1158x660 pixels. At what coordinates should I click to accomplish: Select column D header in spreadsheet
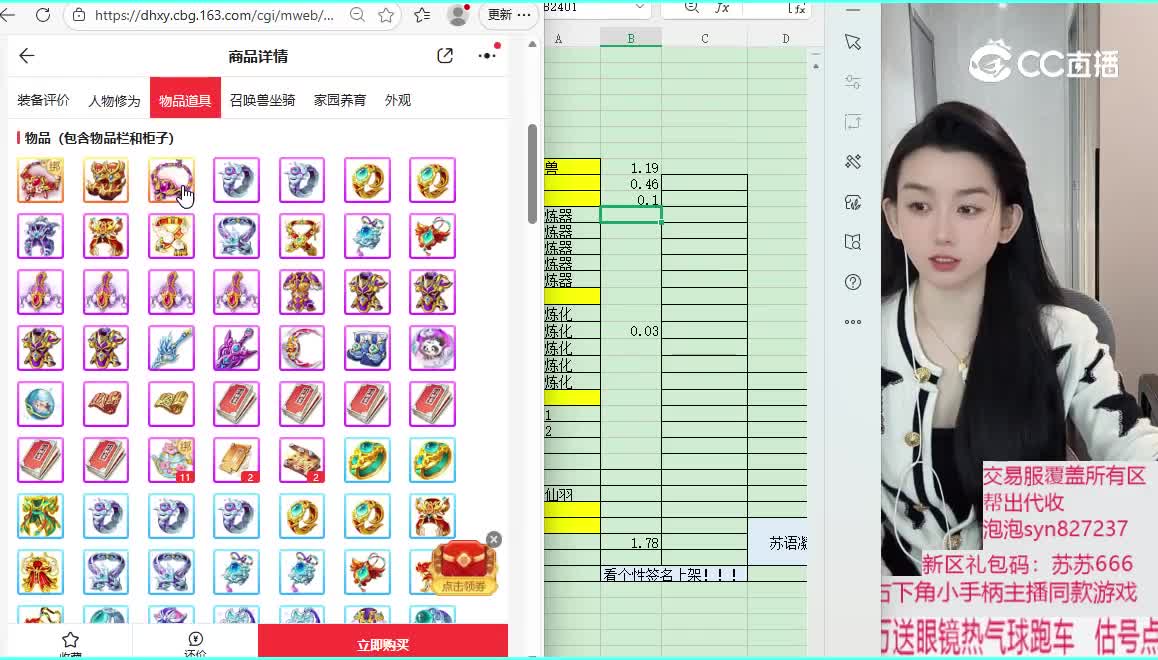(785, 38)
